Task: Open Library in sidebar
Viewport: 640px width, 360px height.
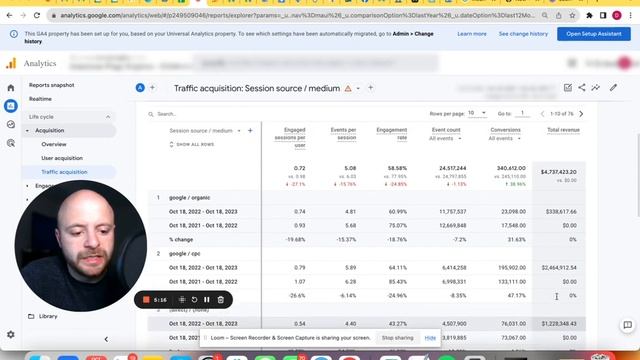Action: (43, 316)
